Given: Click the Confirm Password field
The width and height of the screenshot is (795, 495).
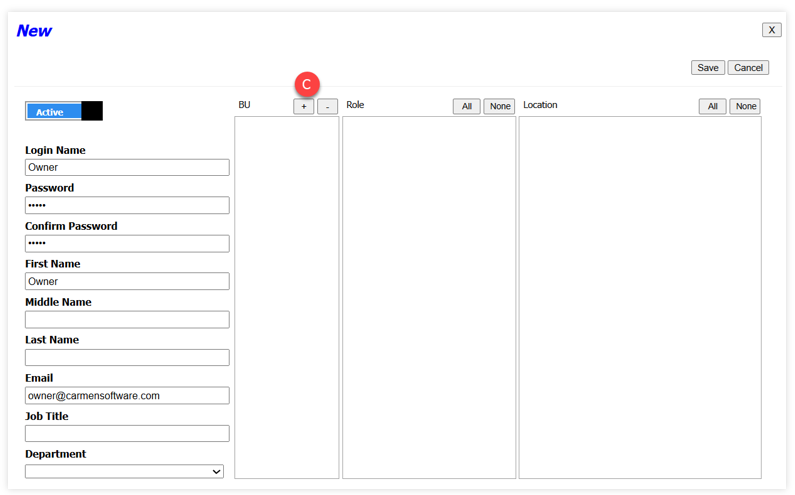Looking at the screenshot, I should click(x=127, y=243).
